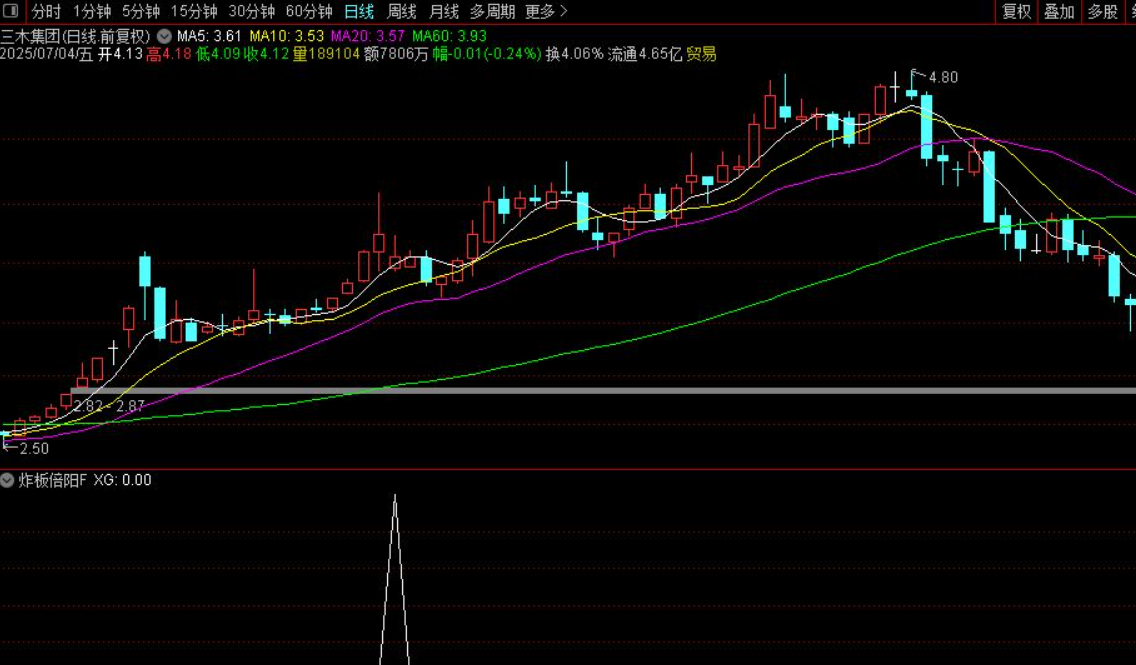The height and width of the screenshot is (665, 1136).
Task: Select the 1分钟 period tab
Action: click(92, 12)
